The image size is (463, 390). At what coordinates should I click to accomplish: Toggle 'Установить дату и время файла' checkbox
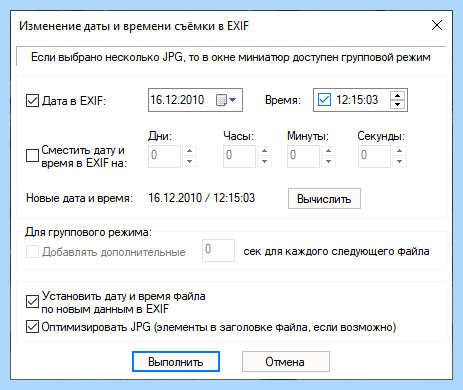pos(32,302)
